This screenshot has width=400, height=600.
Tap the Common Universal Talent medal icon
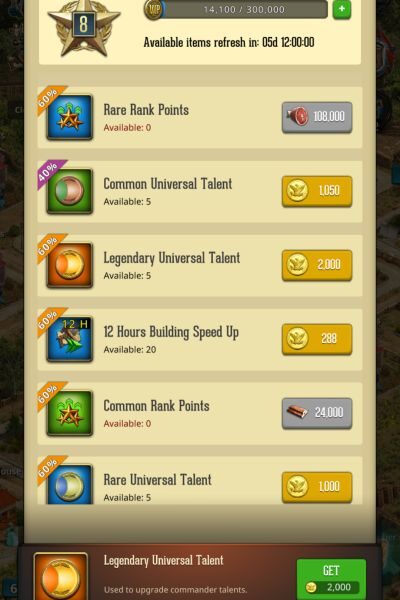click(x=70, y=191)
